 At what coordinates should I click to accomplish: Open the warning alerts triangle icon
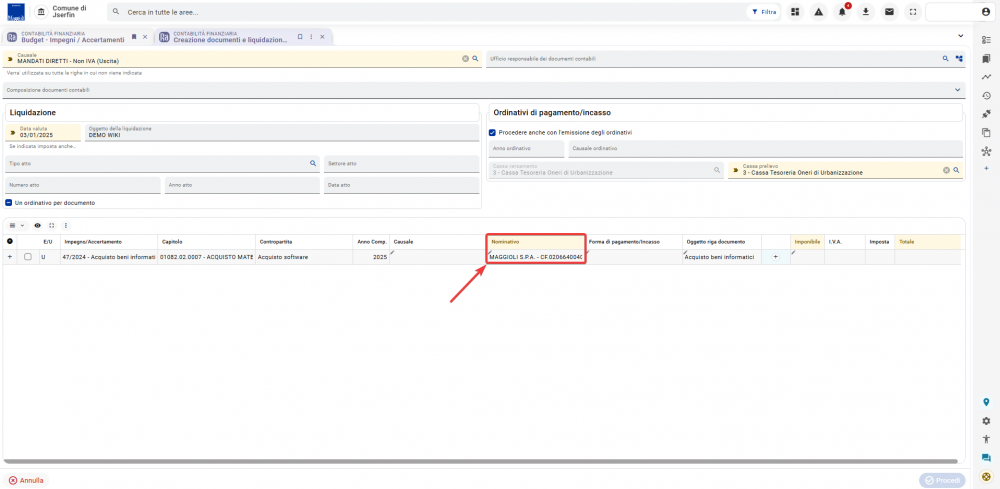click(x=818, y=12)
